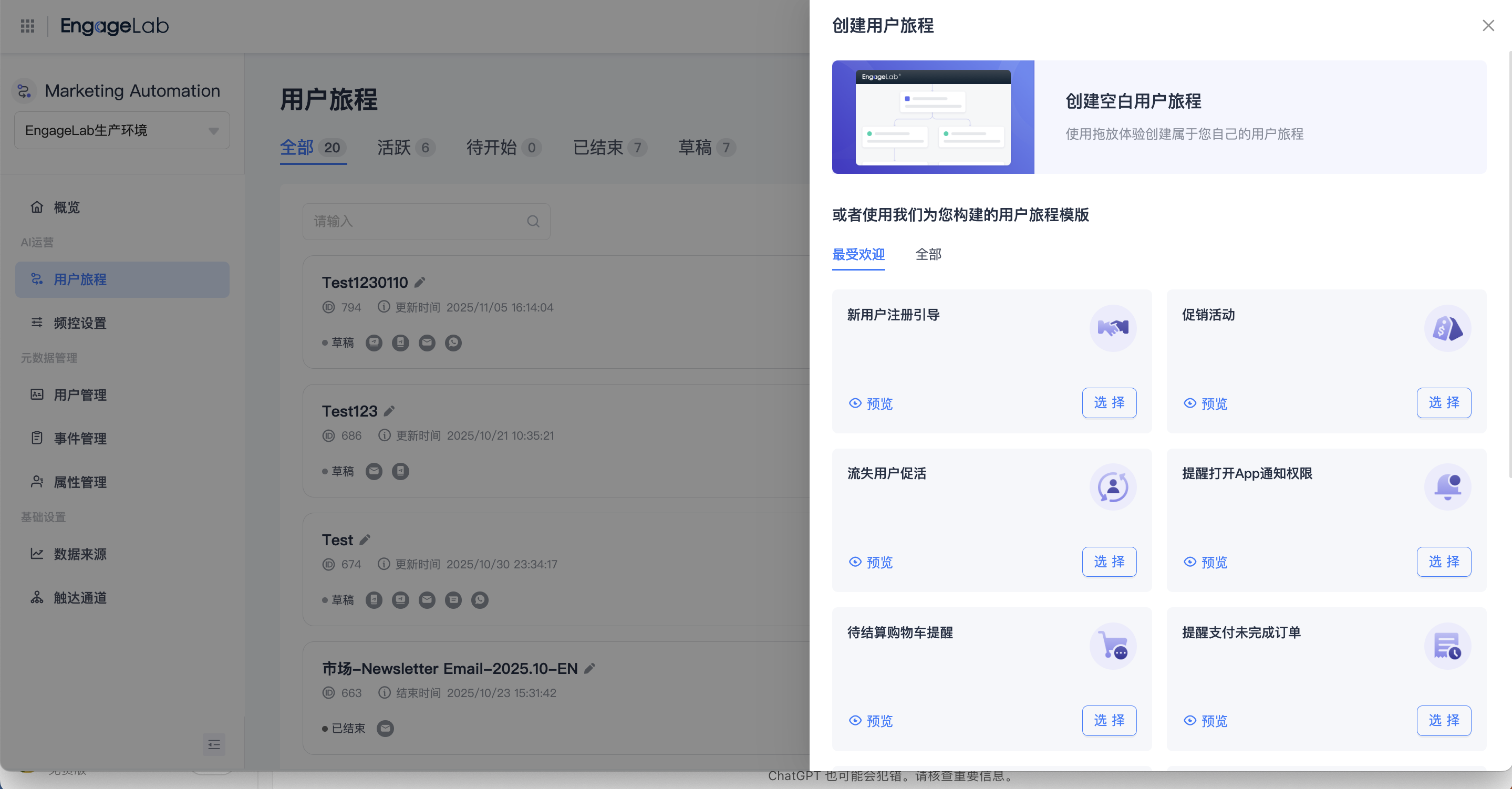Click the email channel icon on Test123 card
Image resolution: width=1512 pixels, height=789 pixels.
374,471
